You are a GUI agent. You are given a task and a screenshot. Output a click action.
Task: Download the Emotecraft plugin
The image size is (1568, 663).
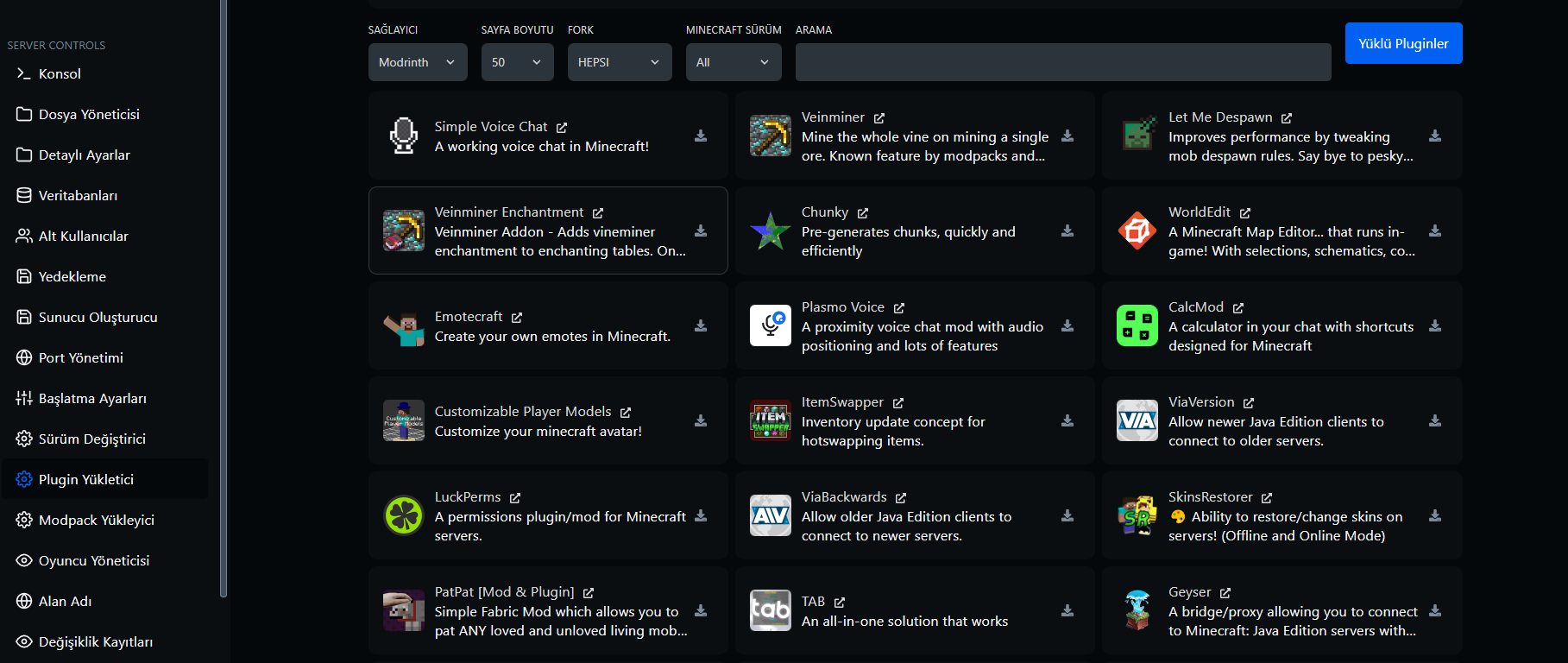click(x=701, y=325)
